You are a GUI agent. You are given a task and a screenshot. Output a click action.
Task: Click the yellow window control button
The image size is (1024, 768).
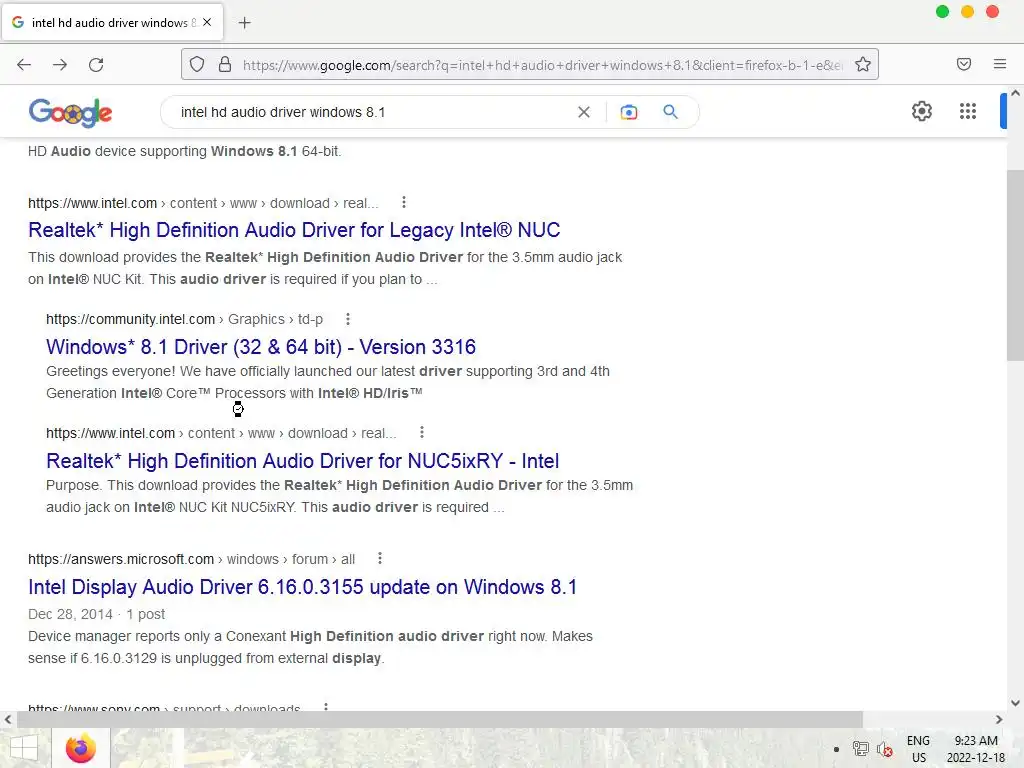tap(967, 12)
